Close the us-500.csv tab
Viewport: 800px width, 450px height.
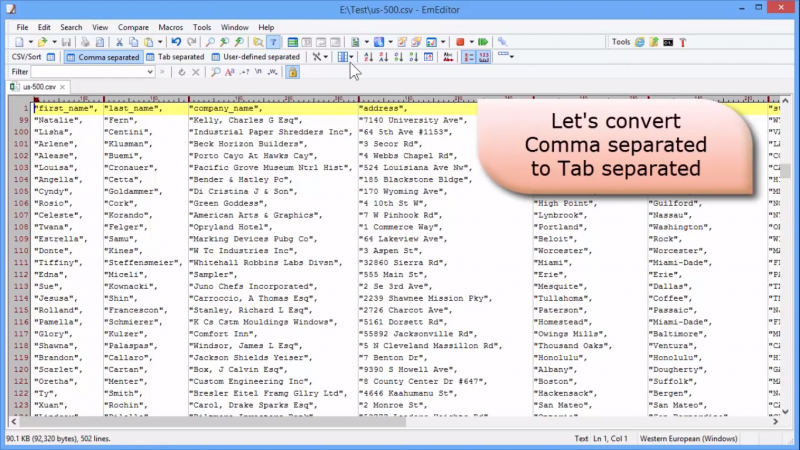pyautogui.click(x=62, y=87)
